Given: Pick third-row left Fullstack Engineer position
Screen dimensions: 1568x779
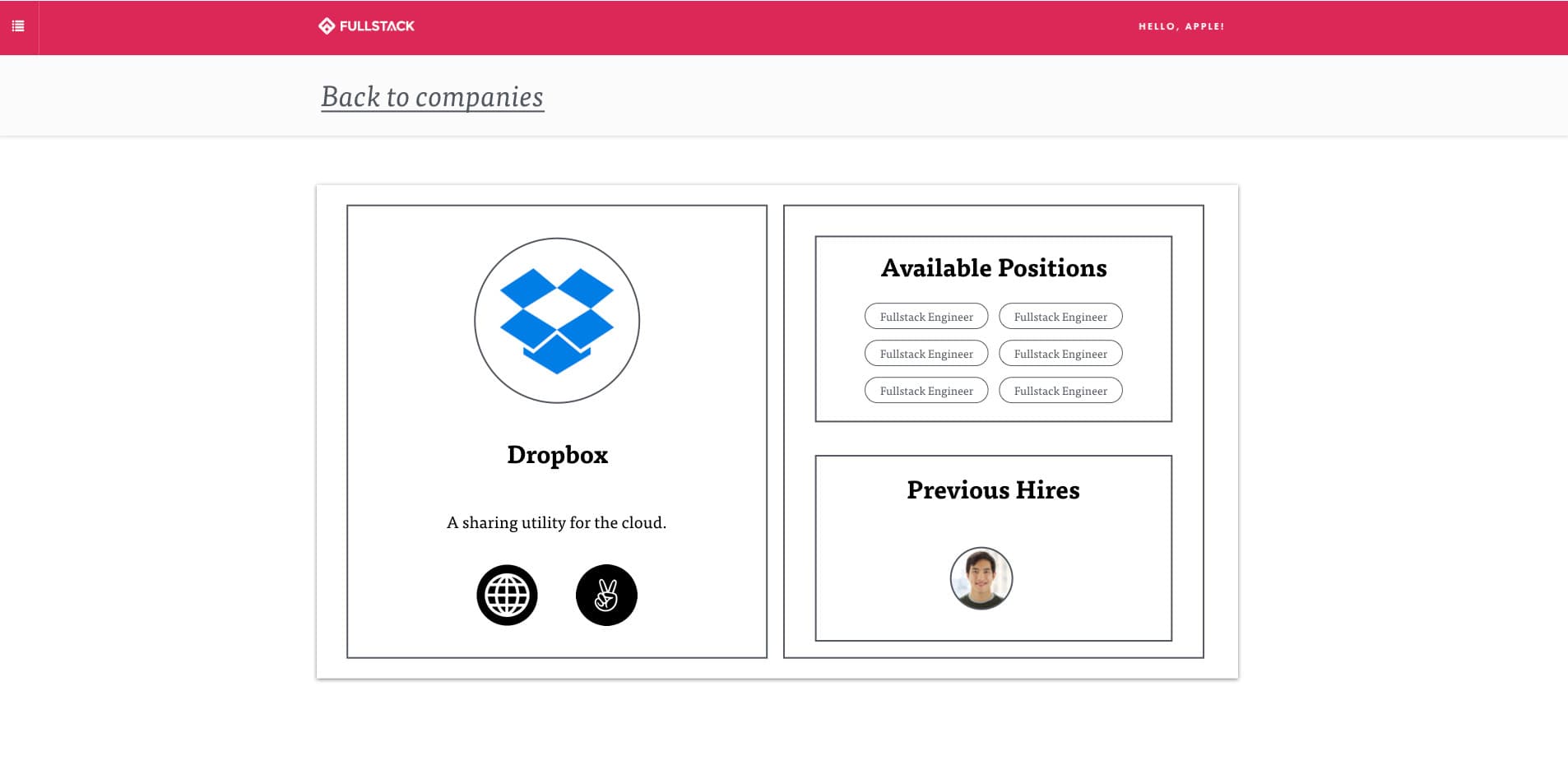Looking at the screenshot, I should pos(926,391).
